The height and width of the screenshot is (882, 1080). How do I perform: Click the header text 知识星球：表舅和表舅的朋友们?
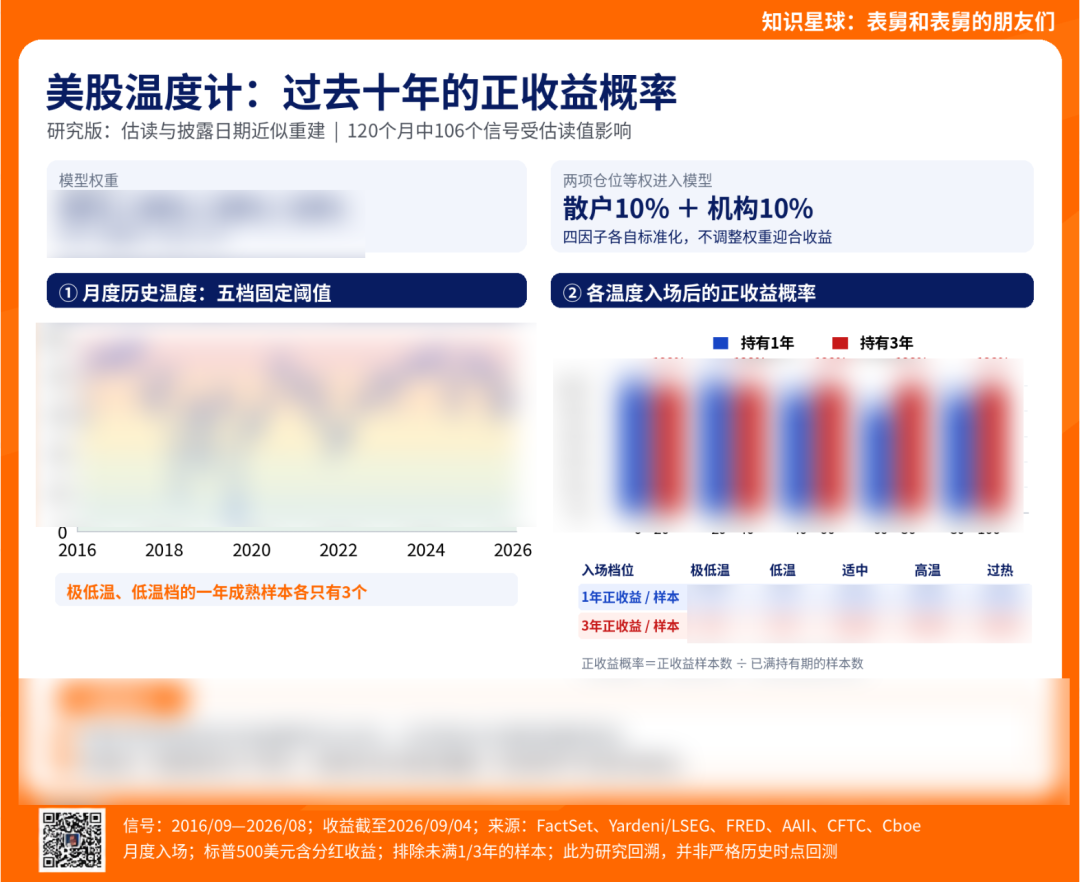coord(908,21)
